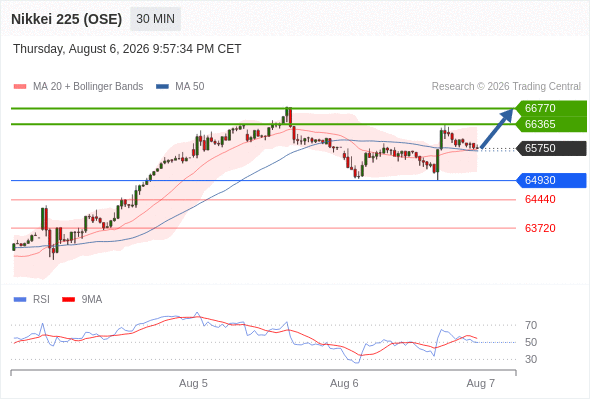Click the Aug 7 date marker
The image size is (590, 400).
coord(481,383)
